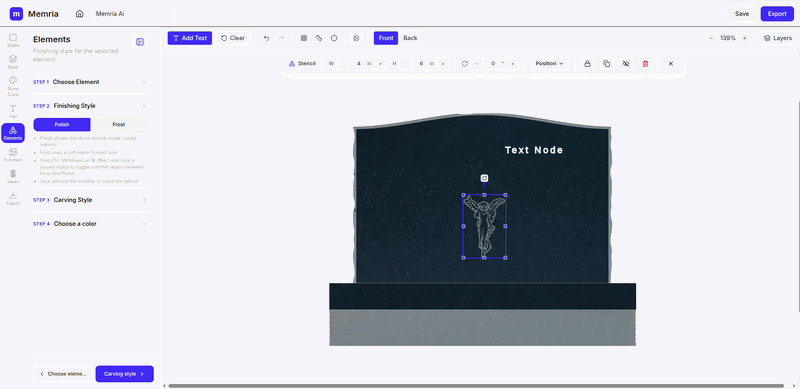Open the Shape panel in sidebar
This screenshot has height=389, width=800.
click(13, 40)
